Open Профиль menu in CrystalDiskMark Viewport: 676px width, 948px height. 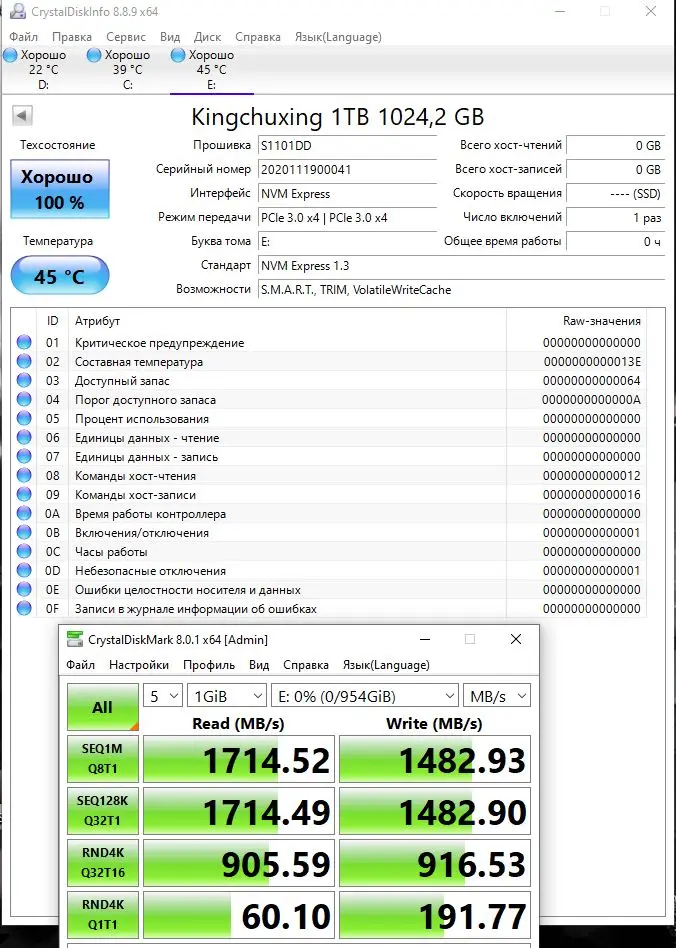tap(209, 664)
